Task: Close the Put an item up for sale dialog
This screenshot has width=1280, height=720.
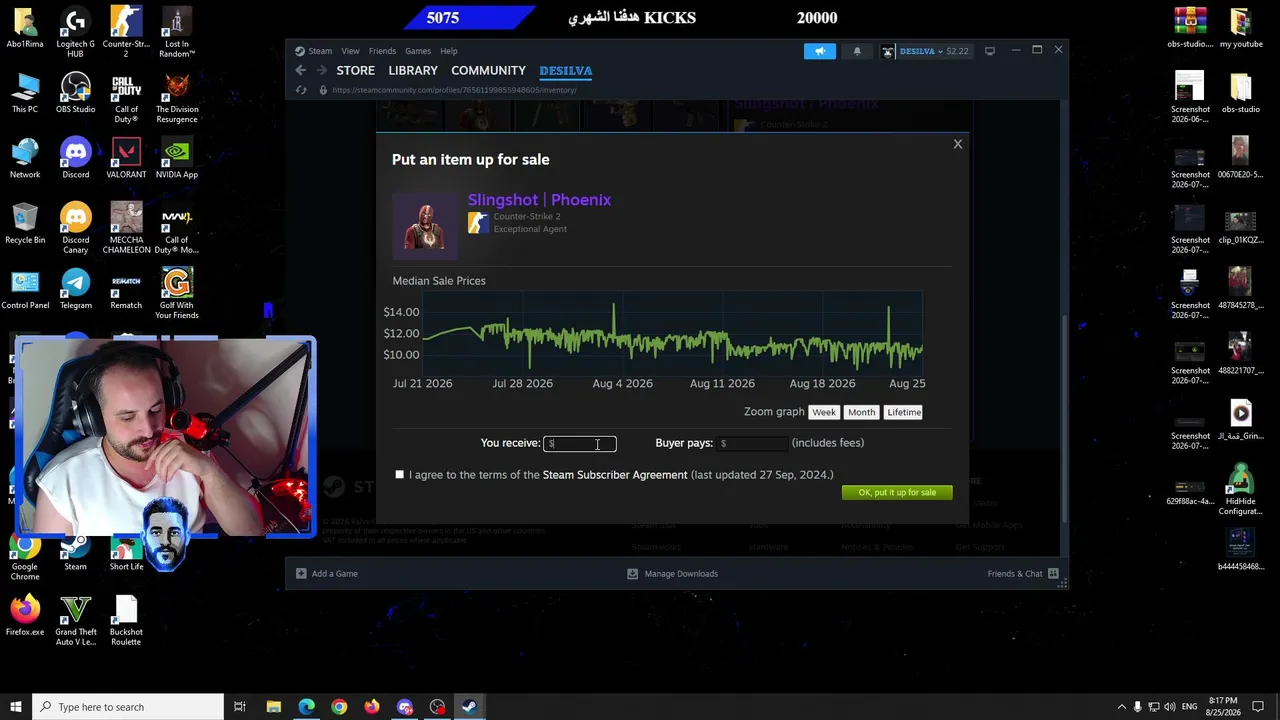Action: (957, 144)
